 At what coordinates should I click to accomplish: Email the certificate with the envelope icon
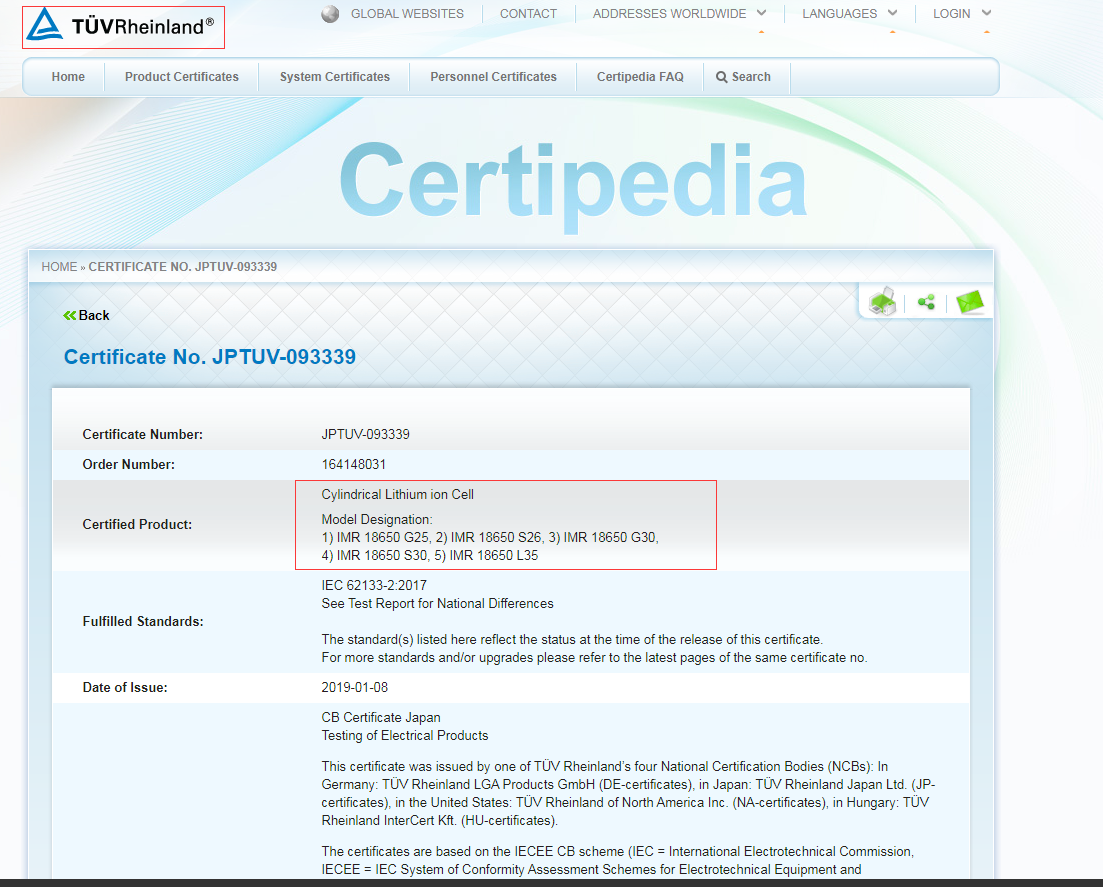pyautogui.click(x=970, y=302)
